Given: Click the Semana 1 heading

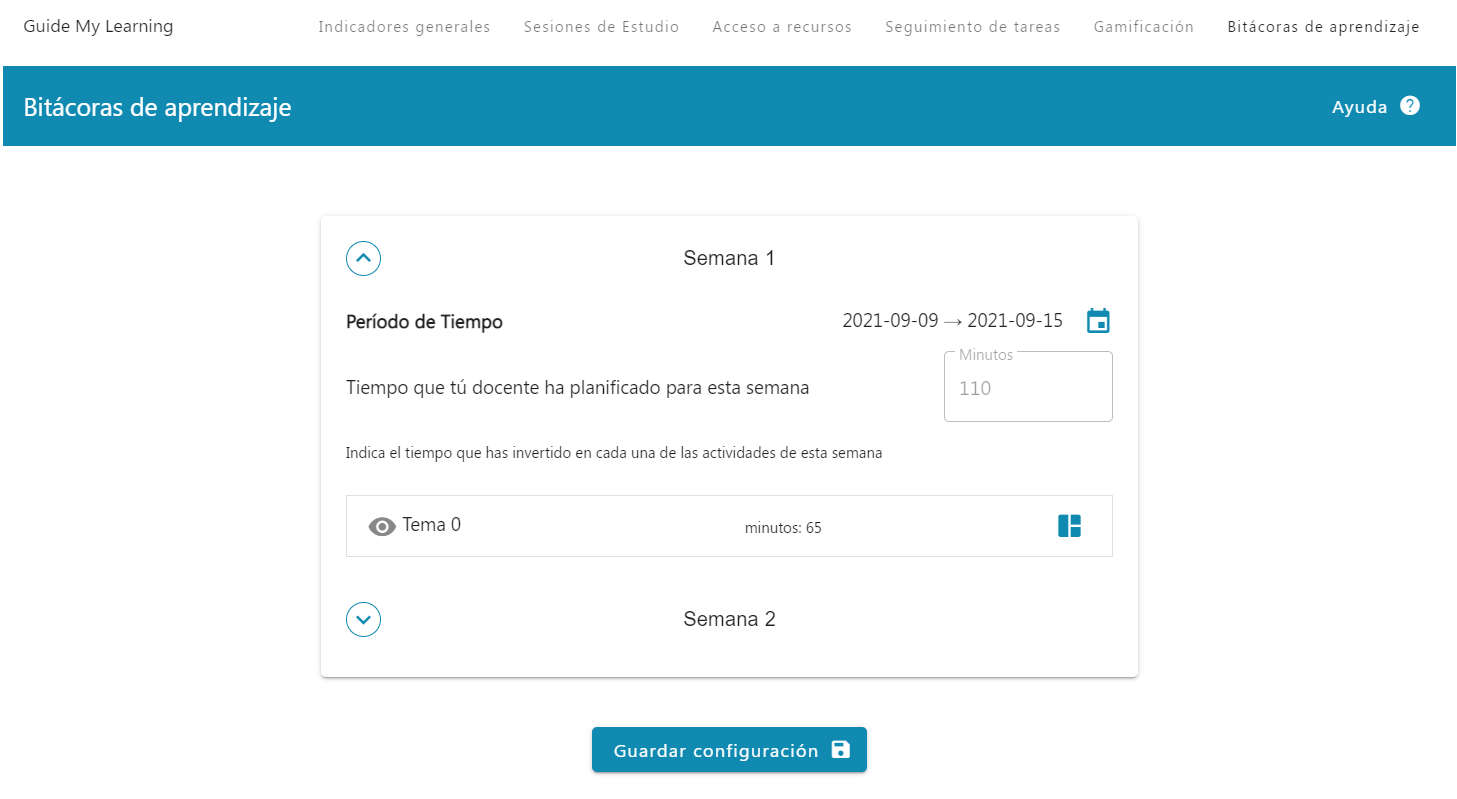Looking at the screenshot, I should click(x=729, y=258).
